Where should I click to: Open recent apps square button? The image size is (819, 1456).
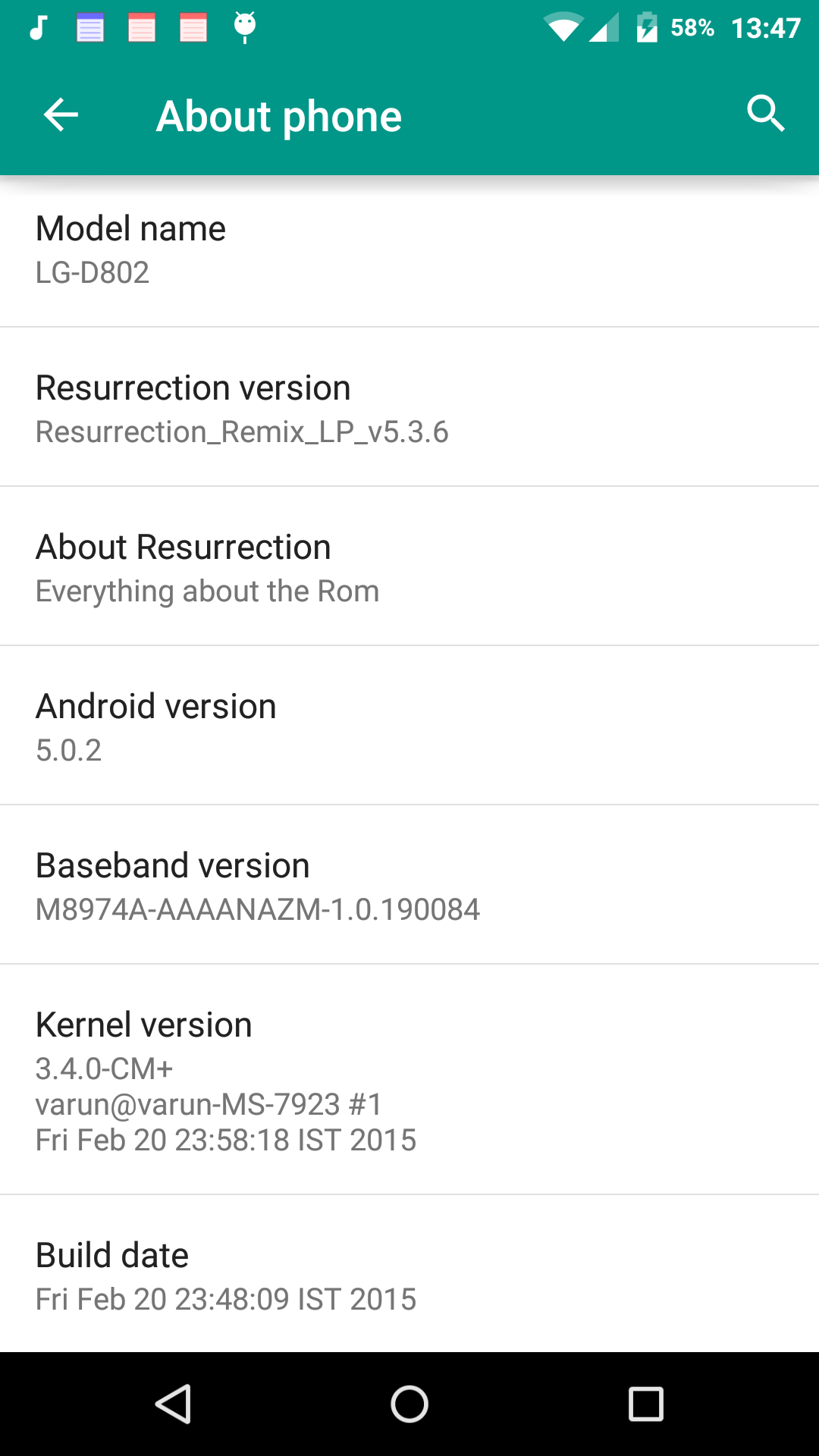click(x=646, y=1404)
